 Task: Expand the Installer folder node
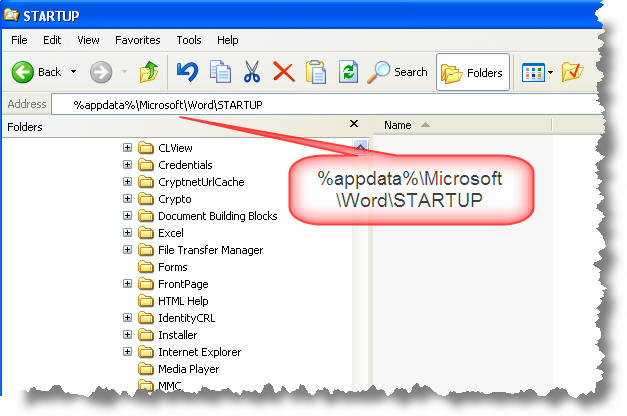127,334
